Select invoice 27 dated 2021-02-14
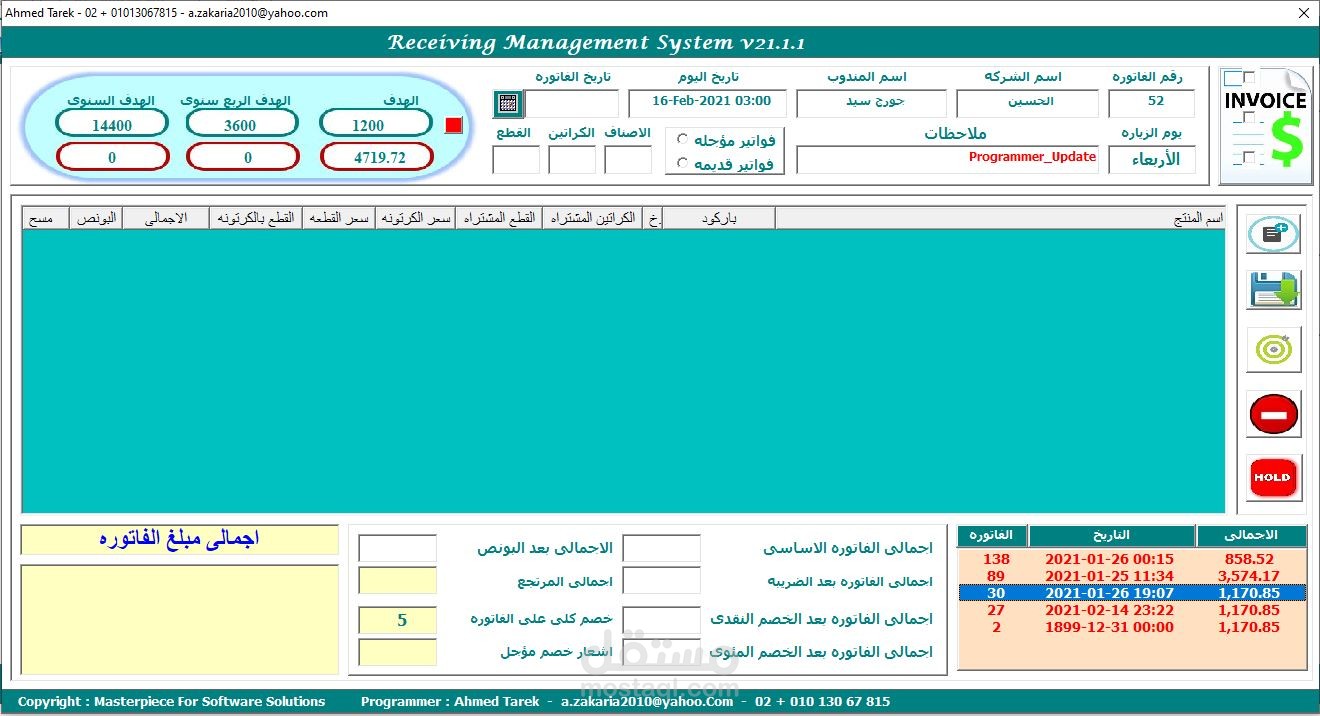The image size is (1320, 716). coord(1132,610)
